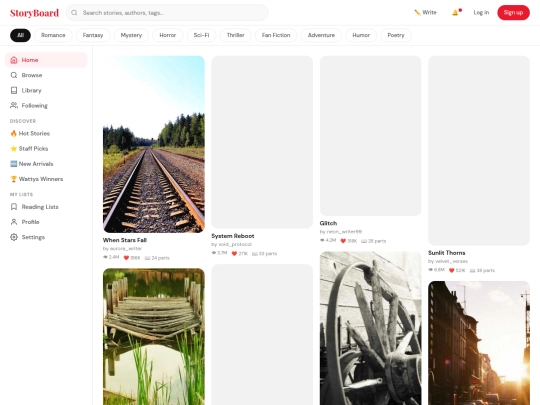This screenshot has width=540, height=405.
Task: Click the heart icon under Glitch
Action: (x=343, y=241)
